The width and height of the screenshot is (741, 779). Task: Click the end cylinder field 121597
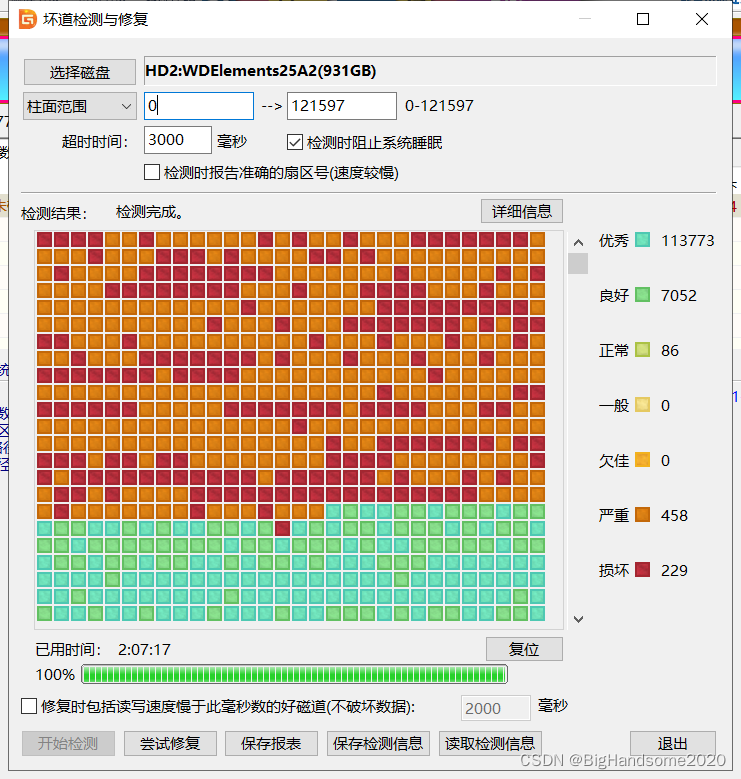pos(342,106)
